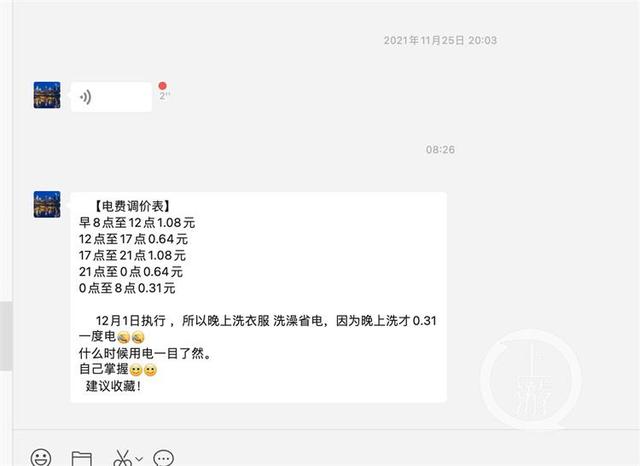Click the gray scrollbar handle at left edge
The width and height of the screenshot is (640, 466).
pos(6,336)
